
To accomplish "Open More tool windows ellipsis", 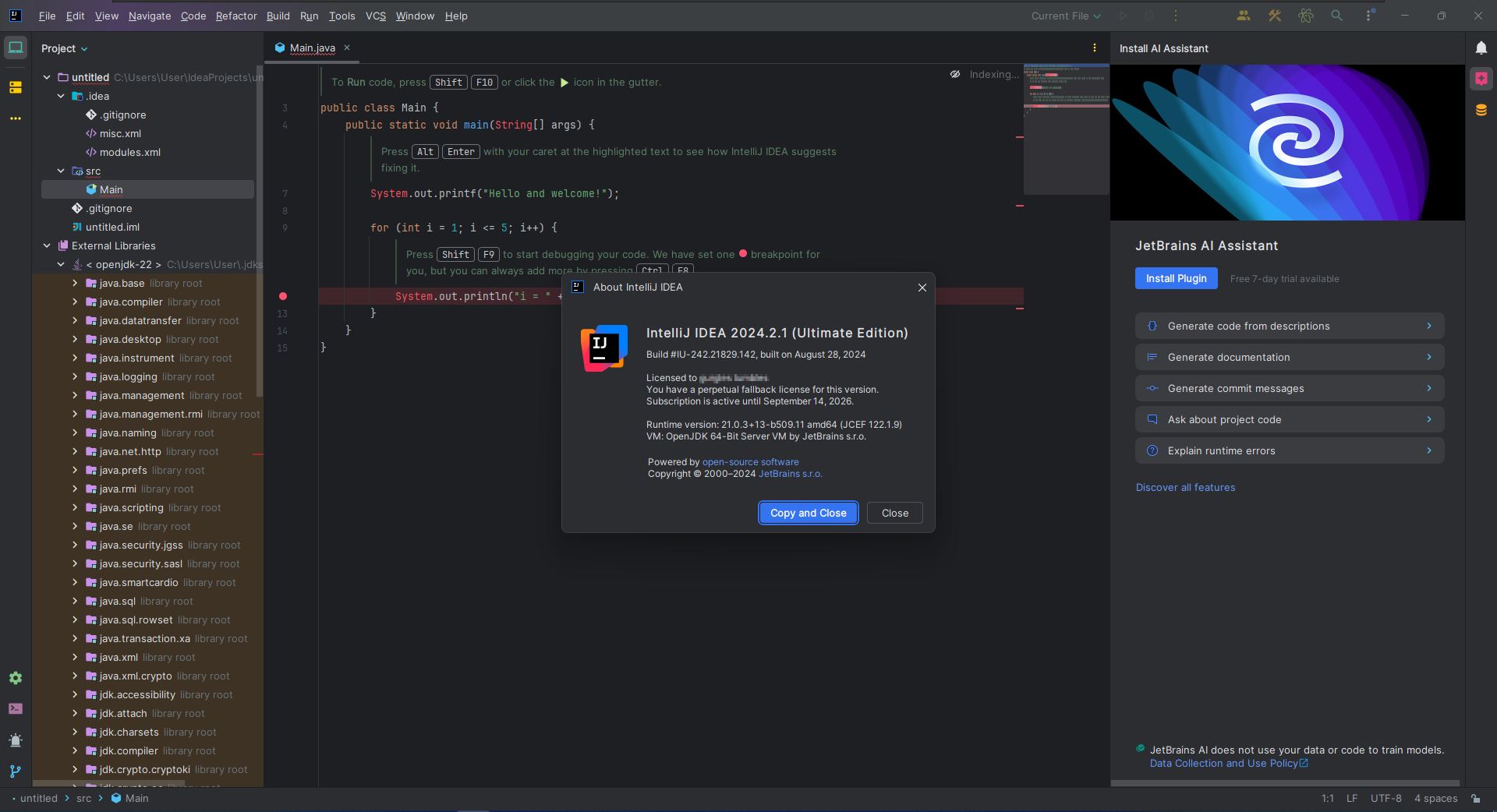I will point(16,118).
